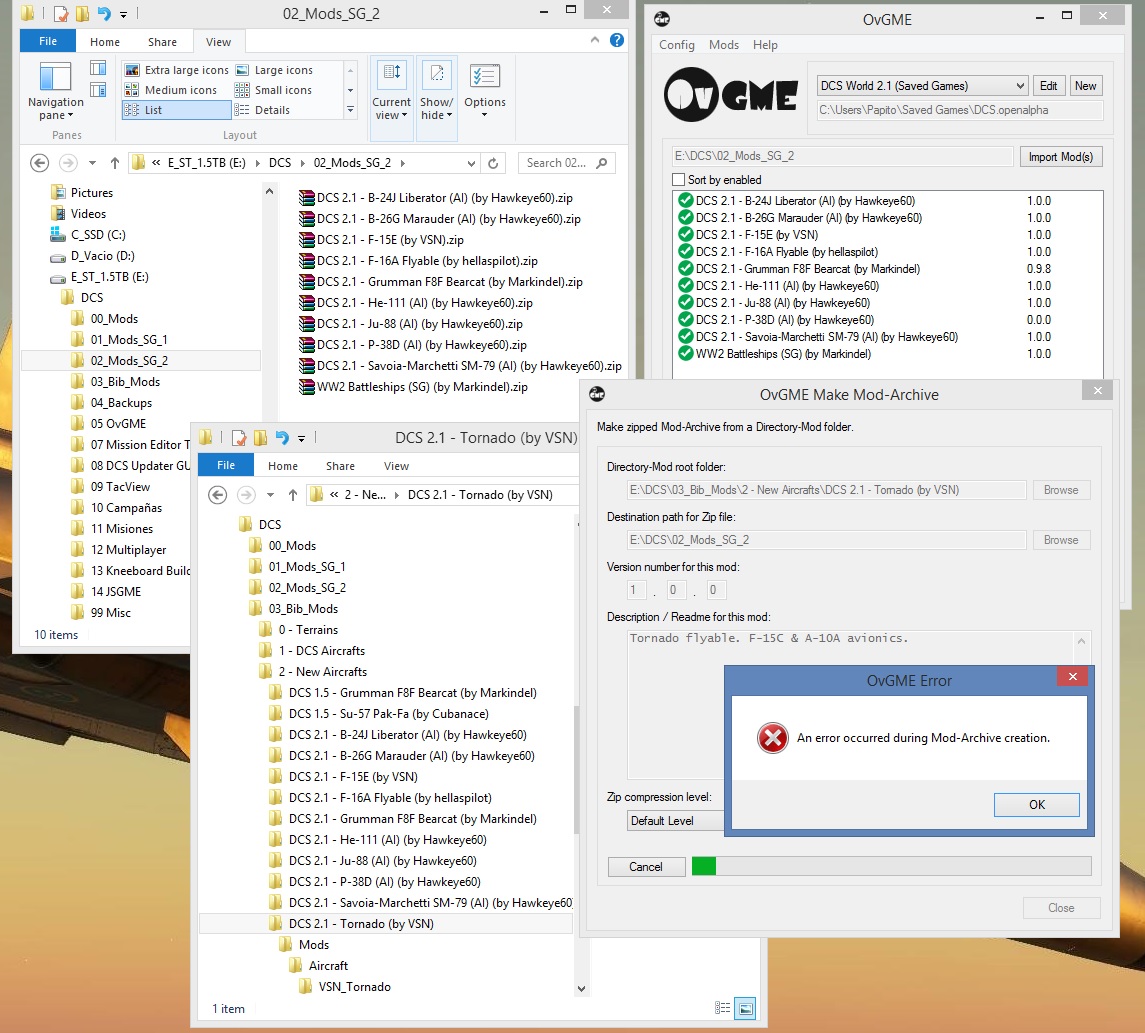Open the ribbon Help question mark icon
Viewport: 1145px width, 1033px height.
(x=617, y=40)
